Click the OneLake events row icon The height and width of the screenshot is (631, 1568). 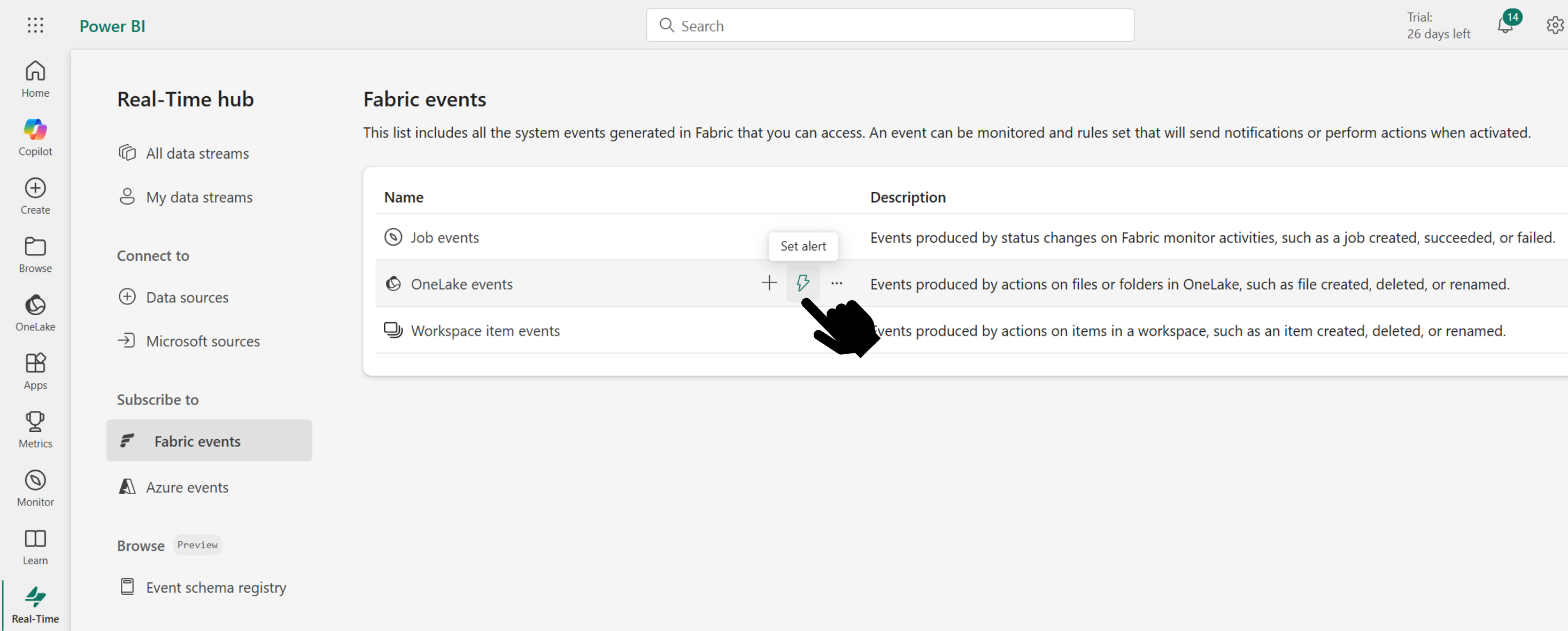pyautogui.click(x=393, y=284)
